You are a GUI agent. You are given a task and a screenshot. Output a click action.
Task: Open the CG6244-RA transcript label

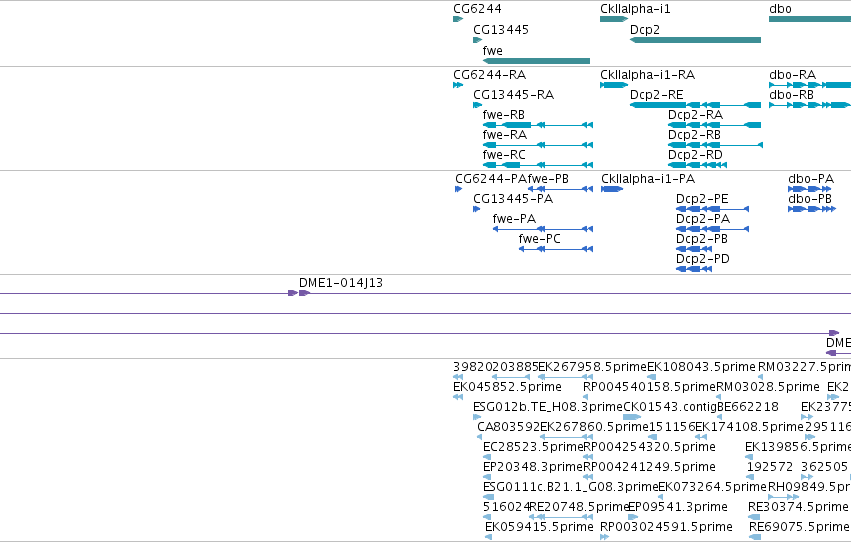(490, 75)
